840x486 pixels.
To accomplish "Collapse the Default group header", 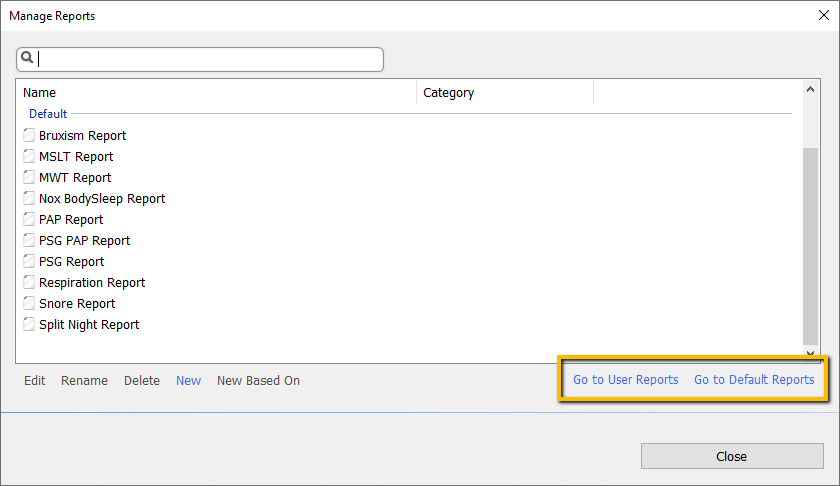I will pos(48,114).
